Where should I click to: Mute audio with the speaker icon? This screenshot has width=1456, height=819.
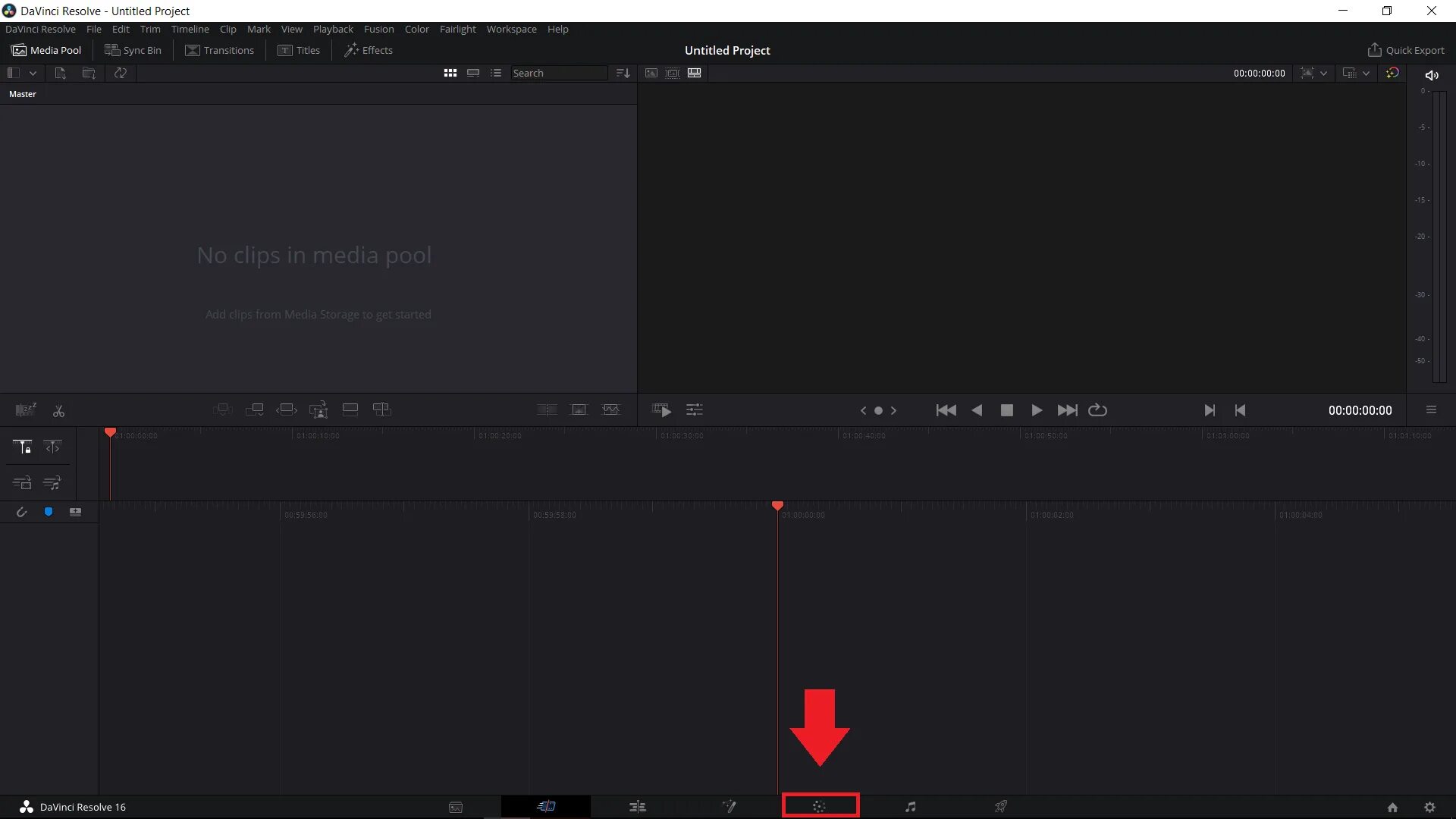click(1432, 75)
